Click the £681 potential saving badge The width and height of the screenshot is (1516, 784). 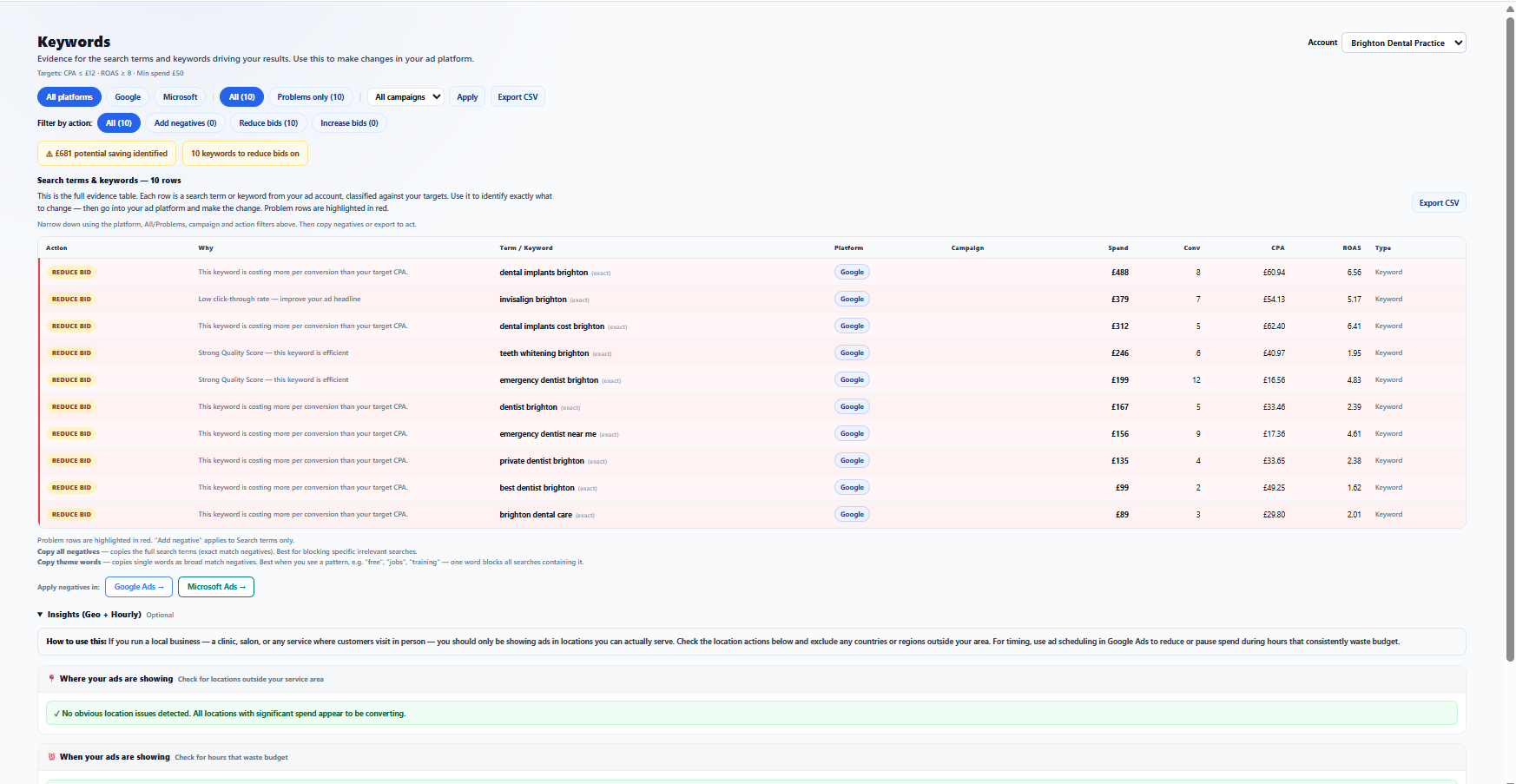coord(107,154)
